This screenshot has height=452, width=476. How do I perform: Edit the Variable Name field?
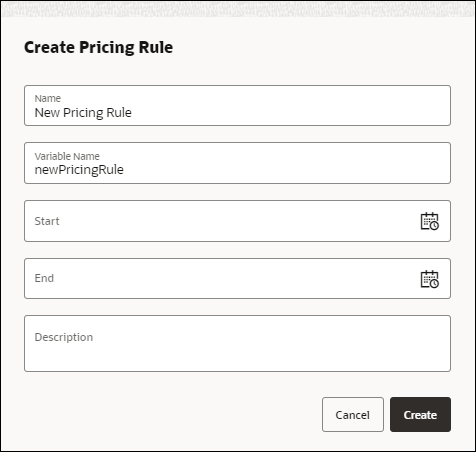point(237,163)
